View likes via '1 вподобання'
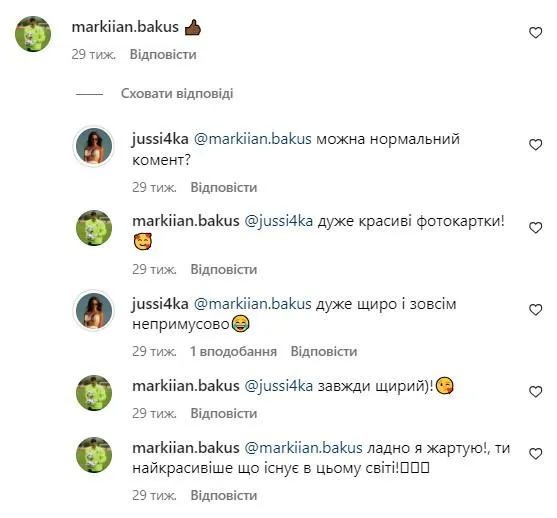 tap(233, 351)
